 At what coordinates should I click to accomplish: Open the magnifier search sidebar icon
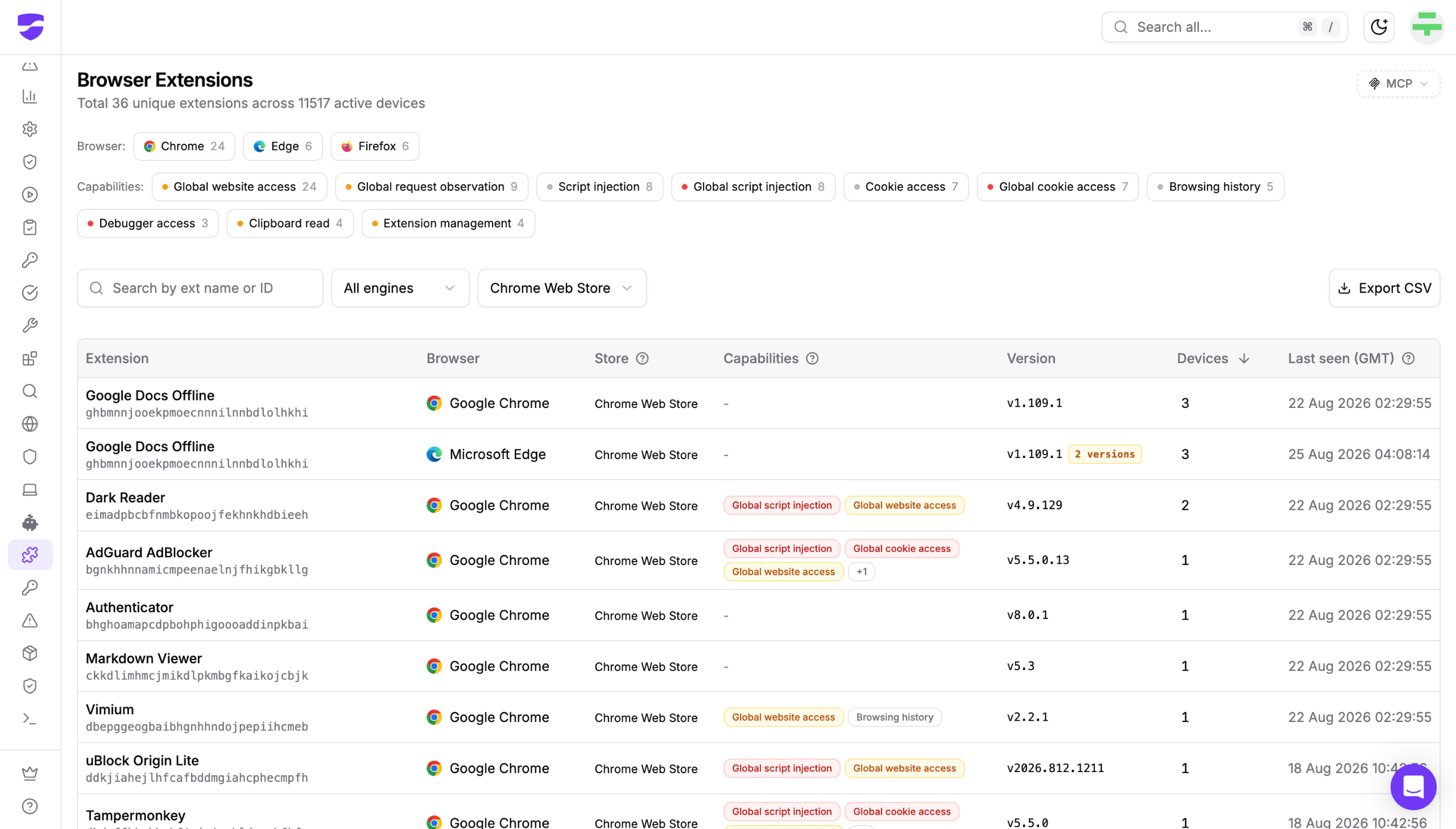tap(30, 391)
